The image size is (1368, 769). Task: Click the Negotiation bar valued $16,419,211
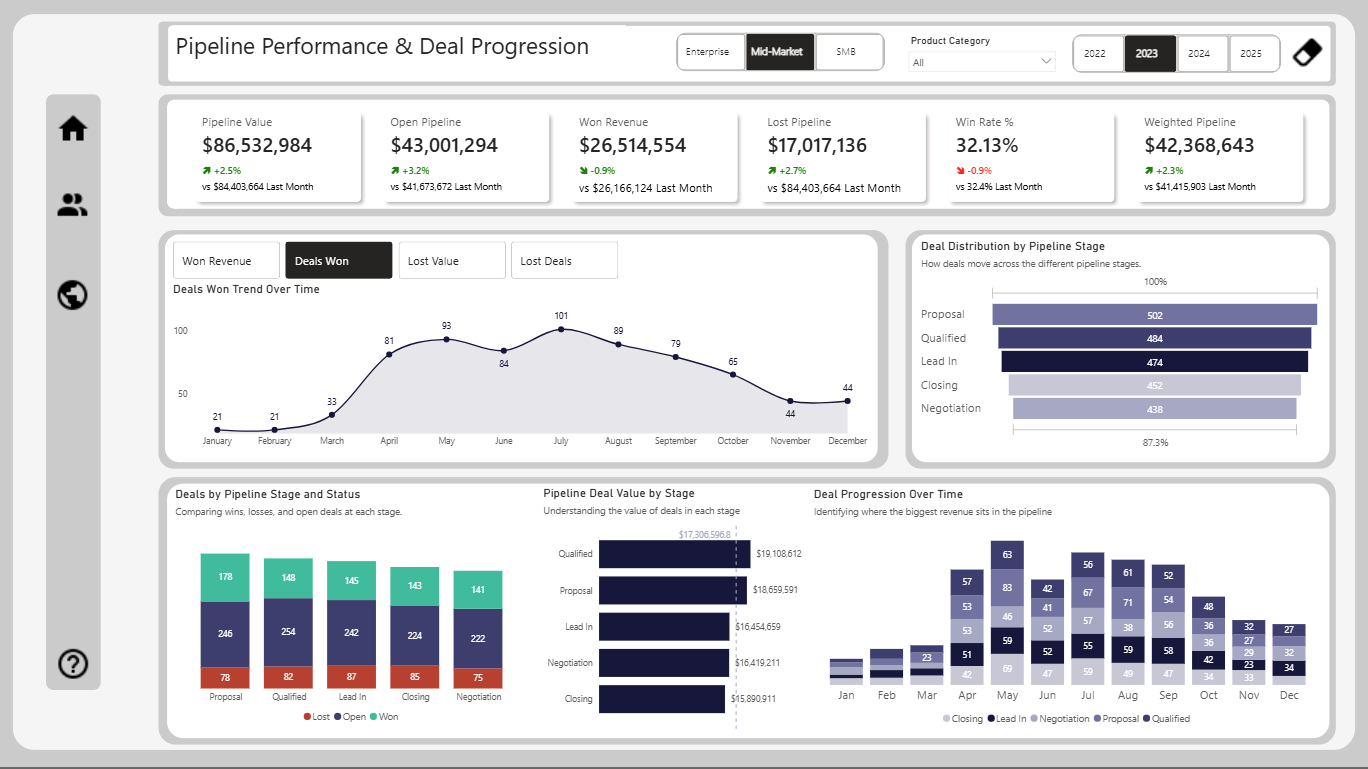click(664, 663)
